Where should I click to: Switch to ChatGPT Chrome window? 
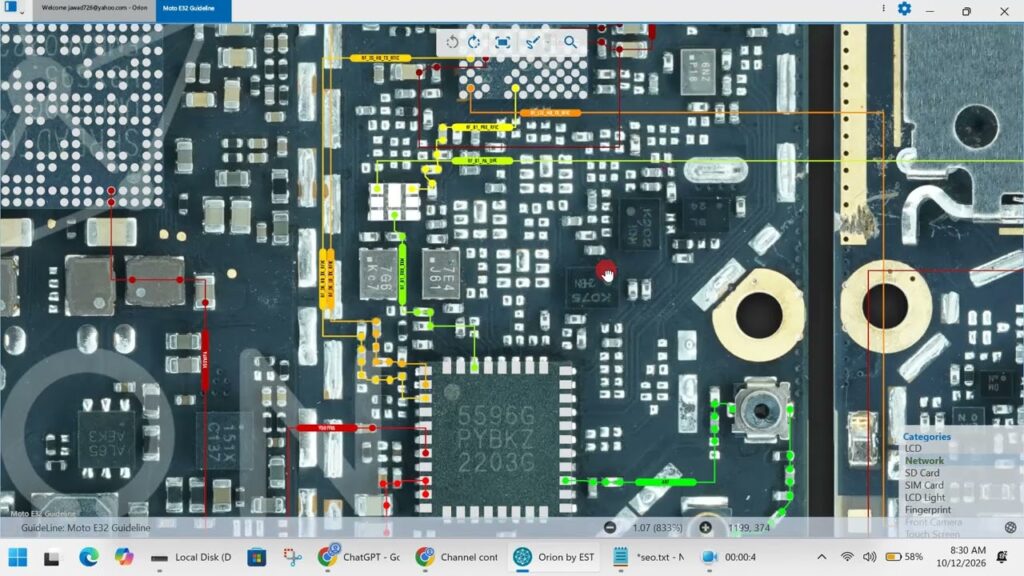(359, 557)
